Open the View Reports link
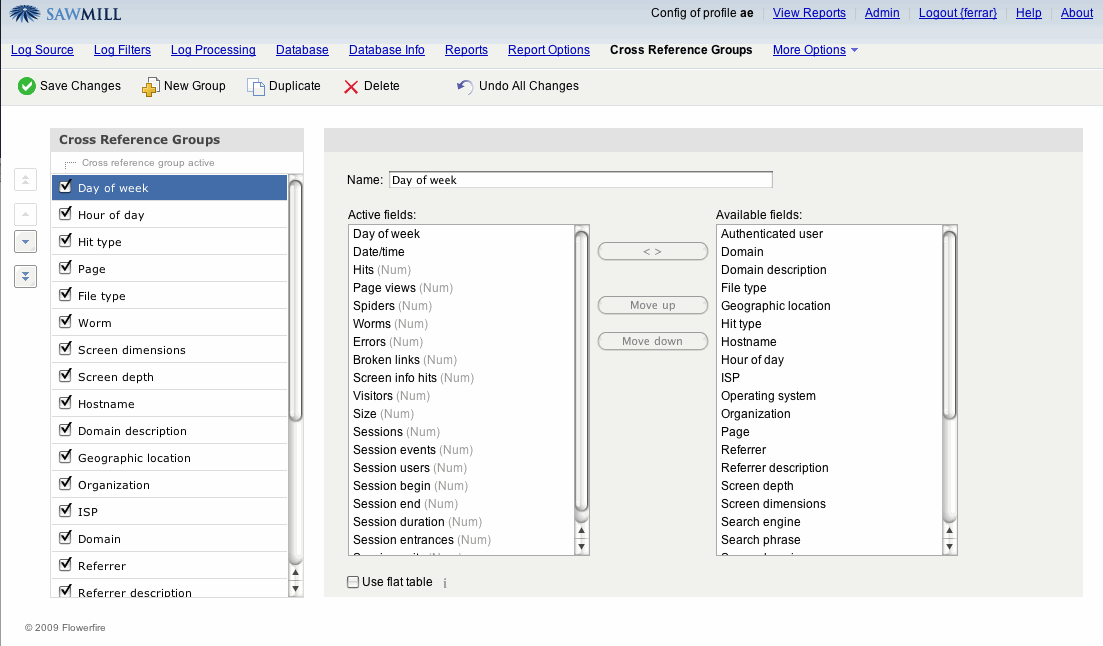 [x=809, y=13]
